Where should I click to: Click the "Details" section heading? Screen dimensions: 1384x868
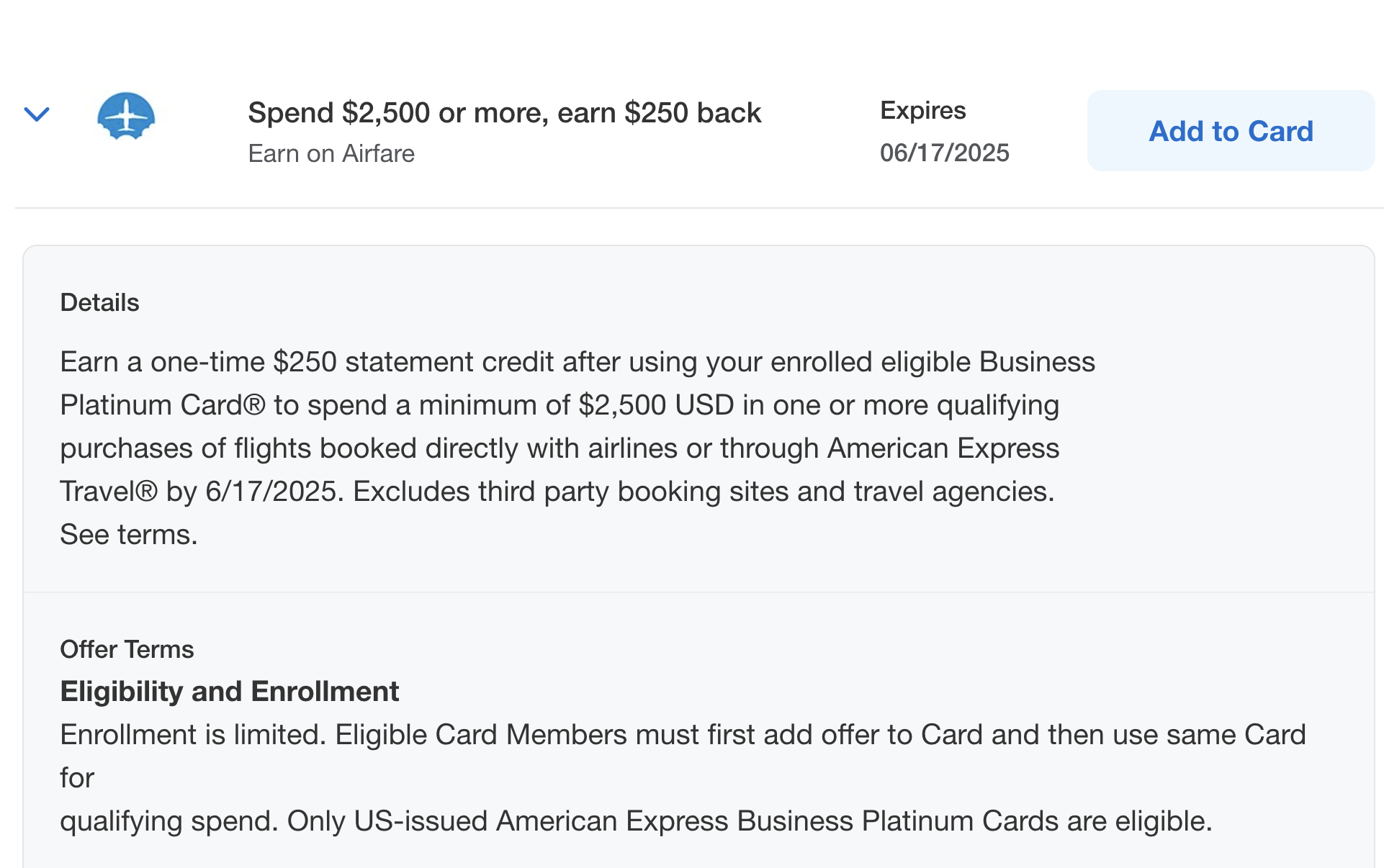coord(99,303)
